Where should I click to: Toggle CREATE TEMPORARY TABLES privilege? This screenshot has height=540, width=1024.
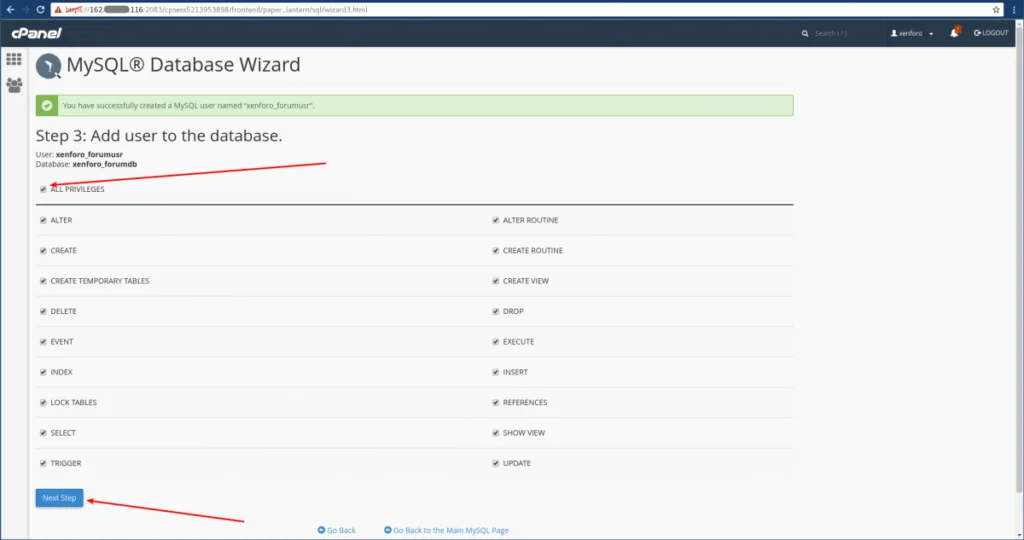[x=43, y=281]
